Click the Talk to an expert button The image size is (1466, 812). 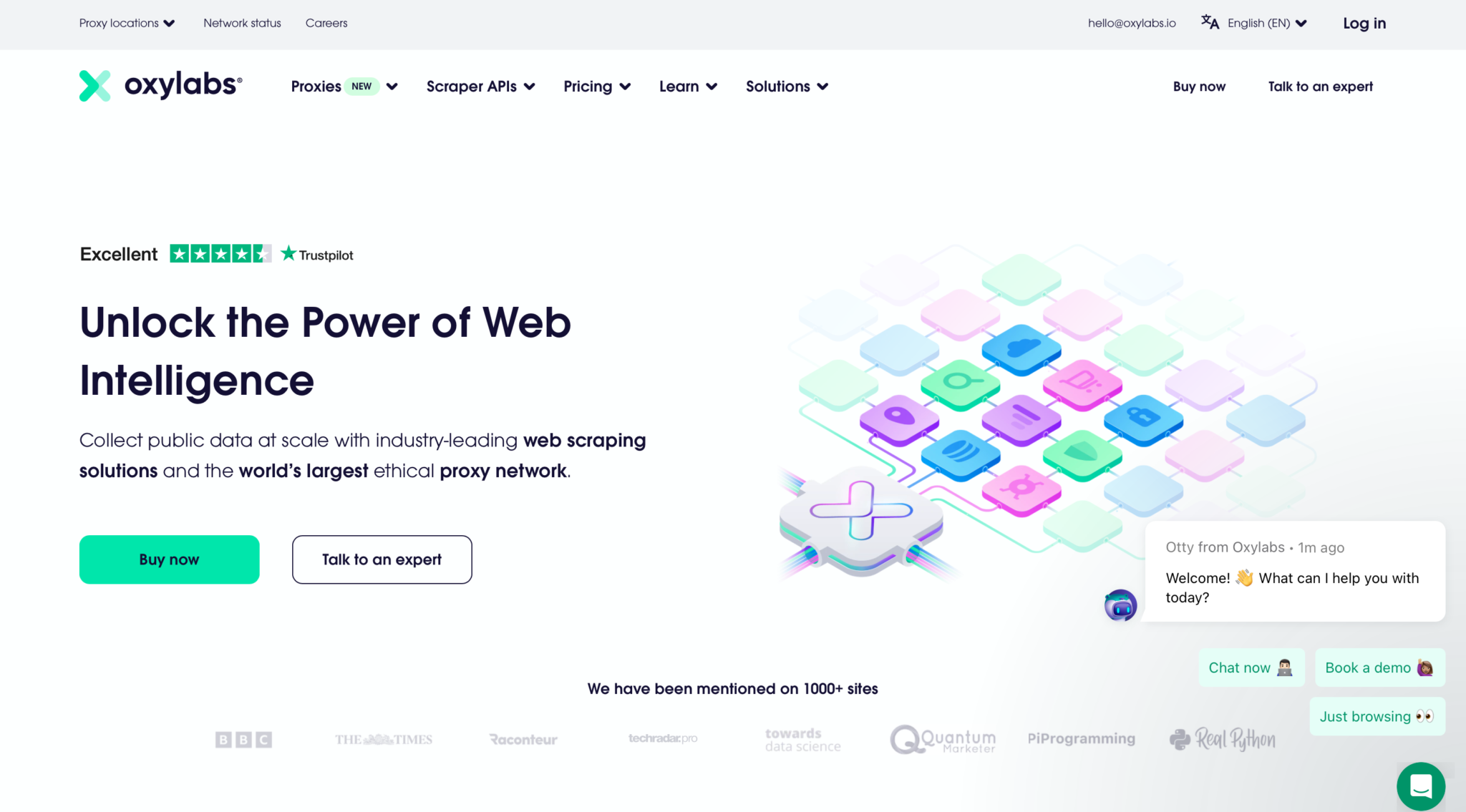(x=382, y=559)
